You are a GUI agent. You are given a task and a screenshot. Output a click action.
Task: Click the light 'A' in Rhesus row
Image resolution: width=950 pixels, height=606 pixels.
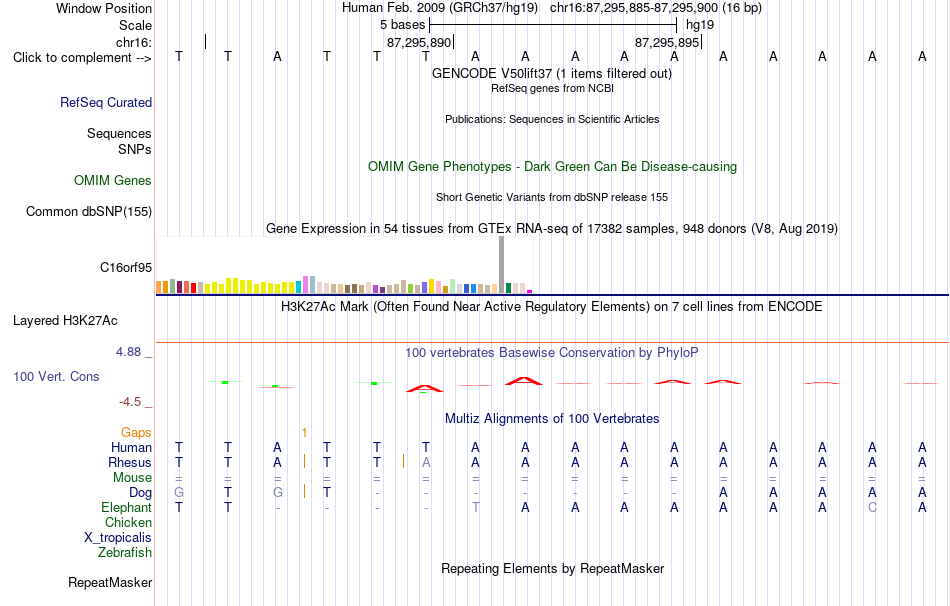point(426,462)
